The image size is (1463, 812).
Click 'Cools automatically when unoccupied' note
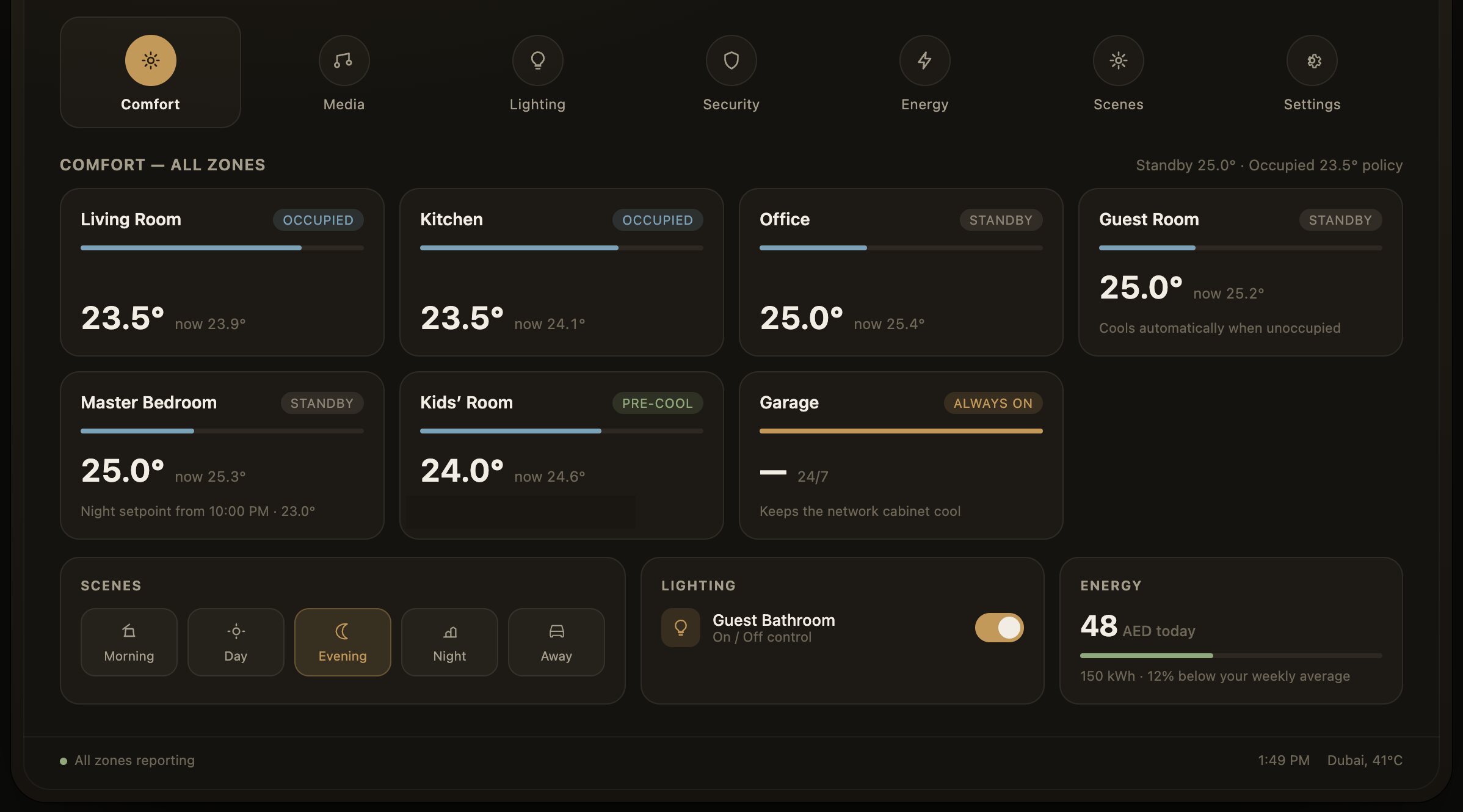(x=1220, y=328)
